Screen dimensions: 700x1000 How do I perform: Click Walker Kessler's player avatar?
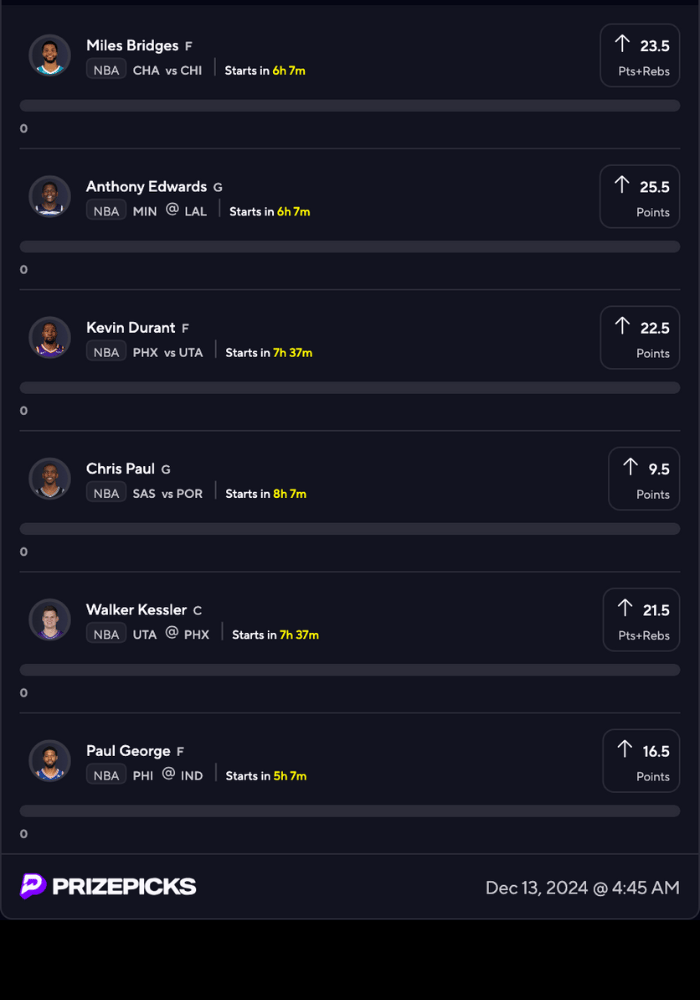point(50,620)
